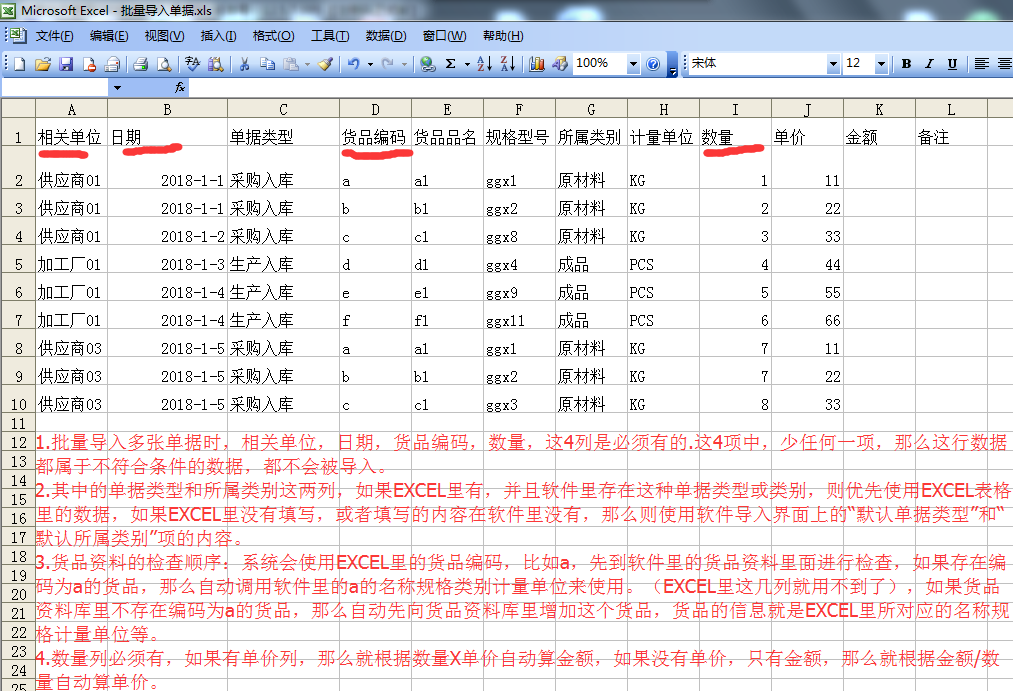Open the 格式(O) menu
This screenshot has height=691, width=1013.
[x=273, y=36]
